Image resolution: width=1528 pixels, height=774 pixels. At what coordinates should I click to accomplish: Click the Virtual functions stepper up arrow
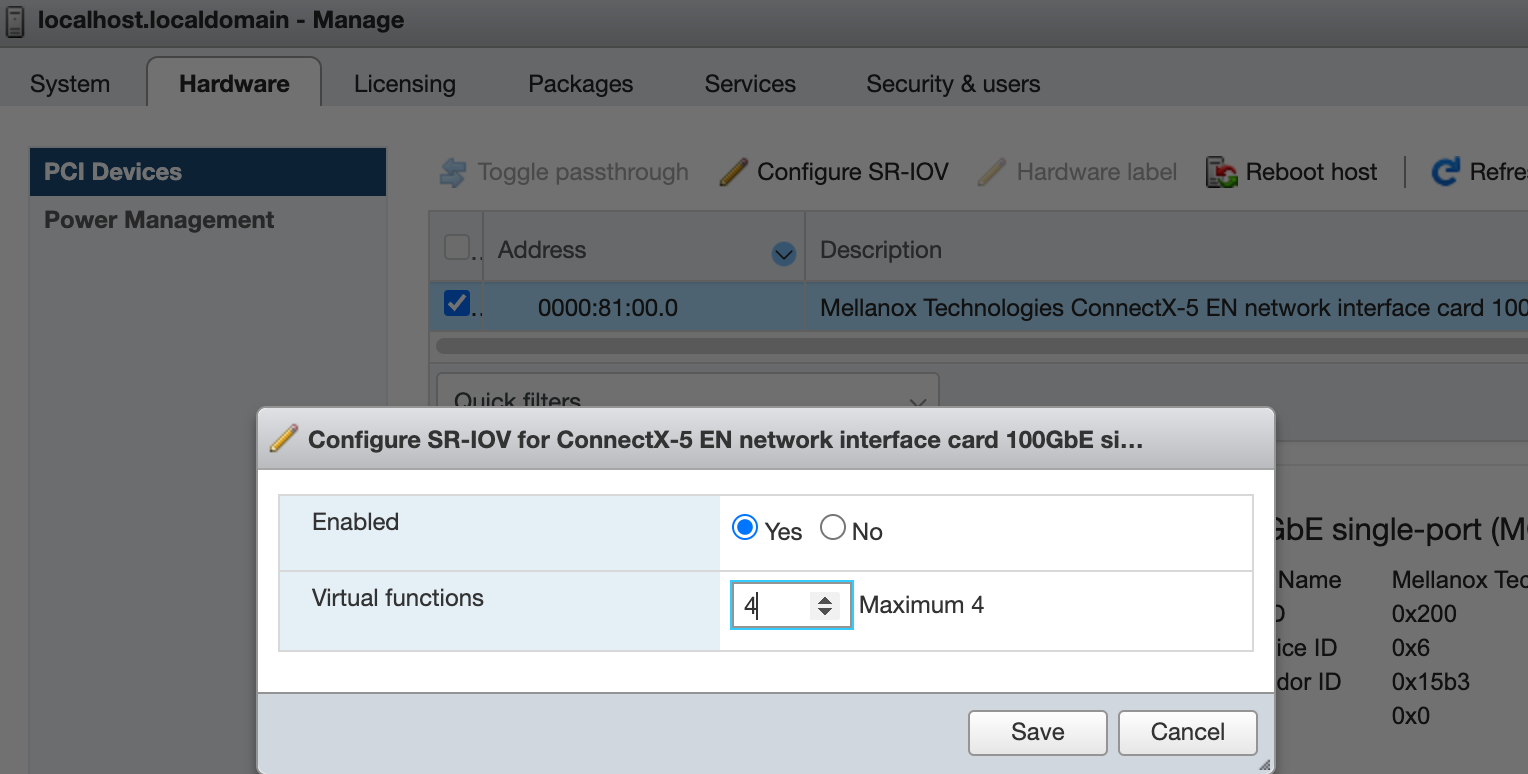click(x=825, y=596)
